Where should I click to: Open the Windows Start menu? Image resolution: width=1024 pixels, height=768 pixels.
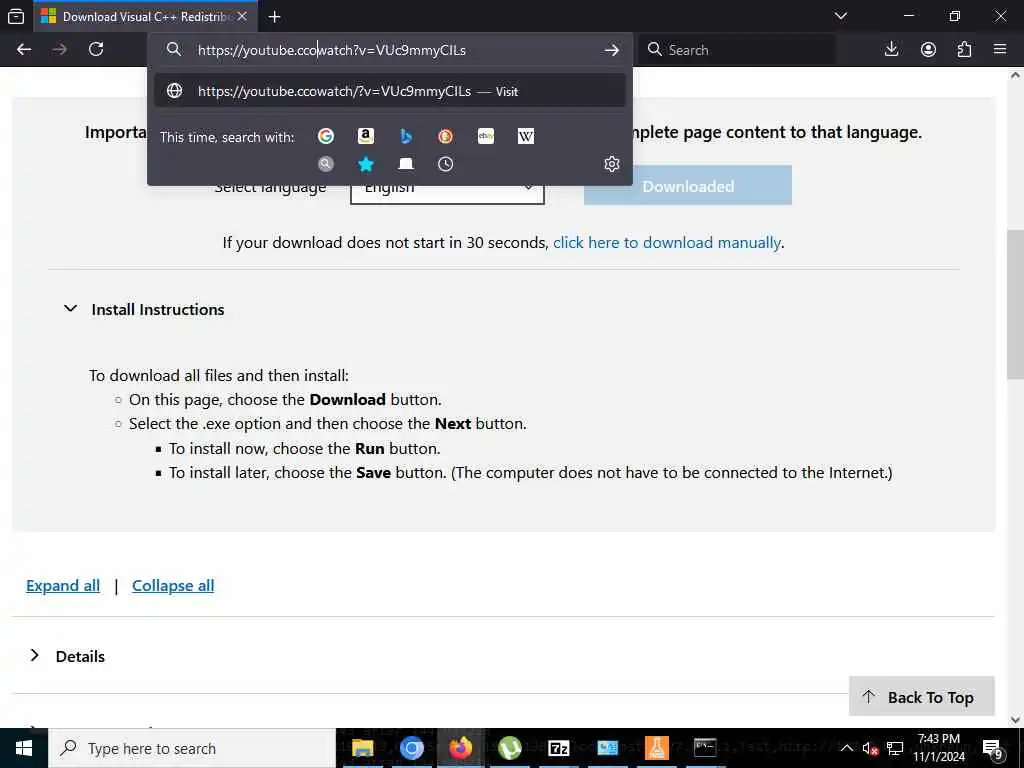[24, 748]
